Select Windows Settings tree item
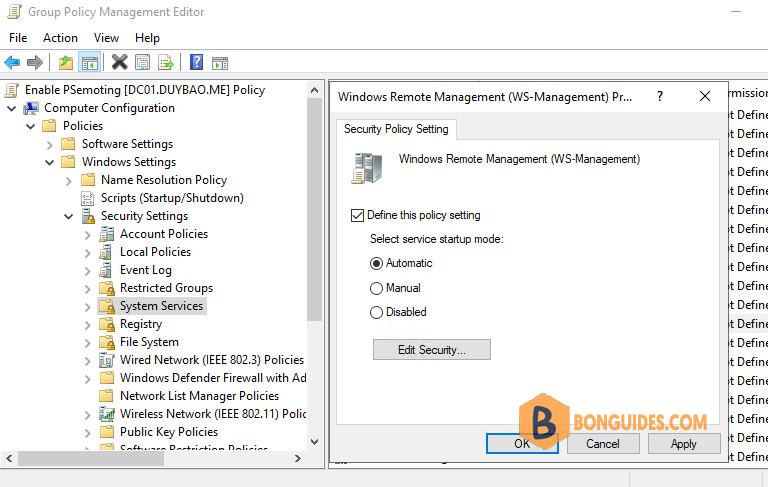 click(129, 162)
